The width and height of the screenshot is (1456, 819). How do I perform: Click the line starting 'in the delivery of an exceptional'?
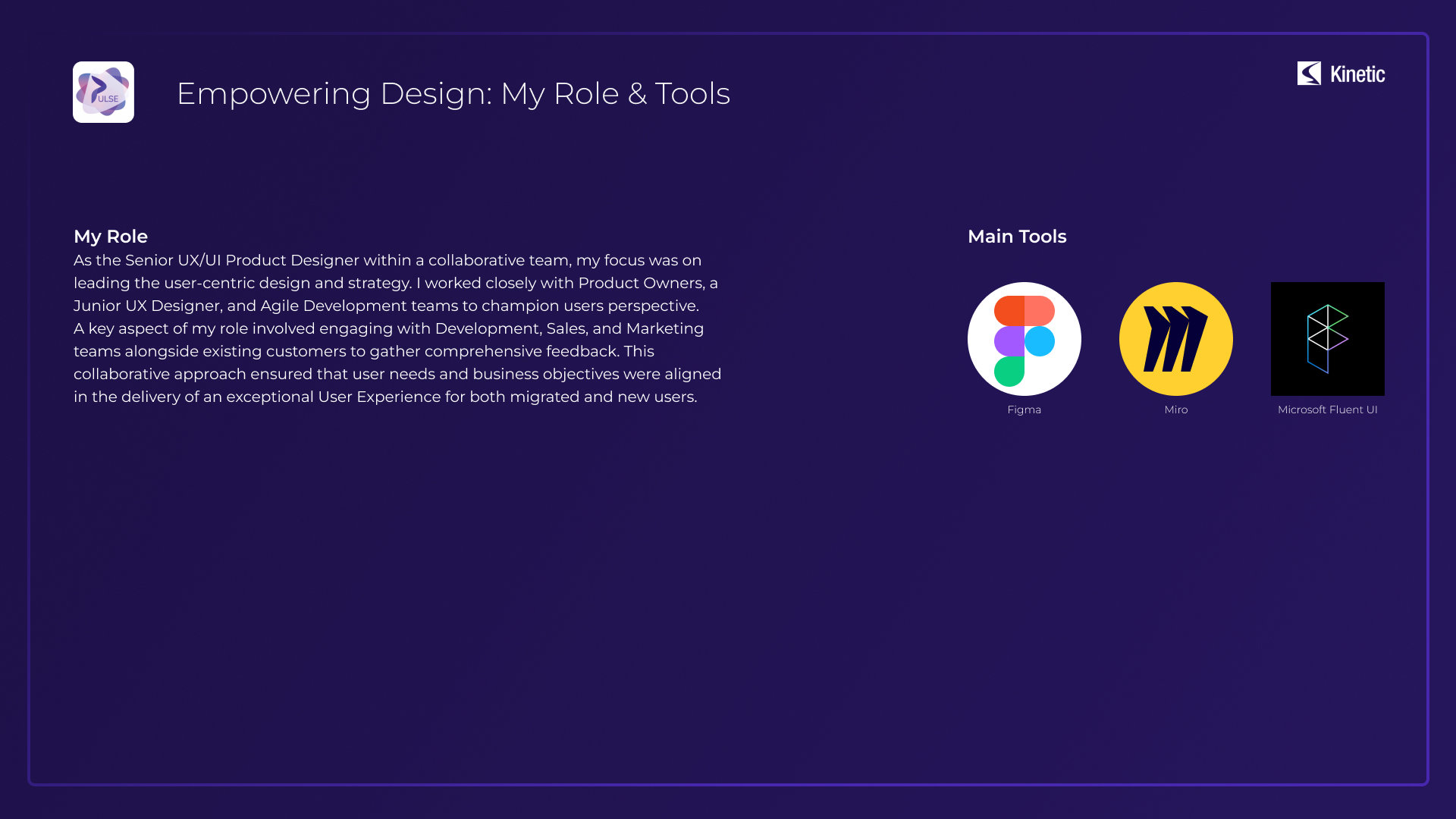pos(385,397)
